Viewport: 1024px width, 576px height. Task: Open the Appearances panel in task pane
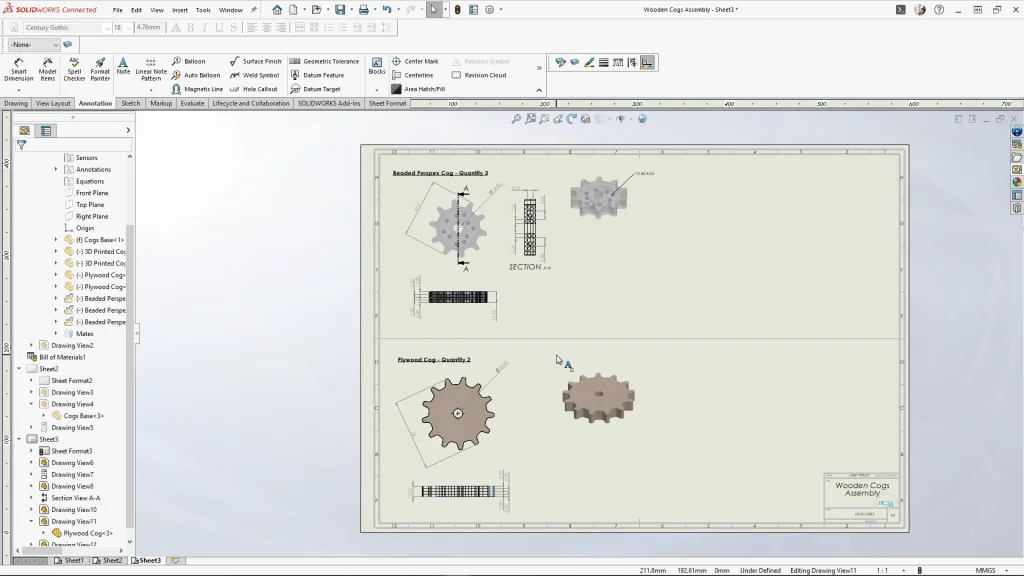[x=1017, y=182]
